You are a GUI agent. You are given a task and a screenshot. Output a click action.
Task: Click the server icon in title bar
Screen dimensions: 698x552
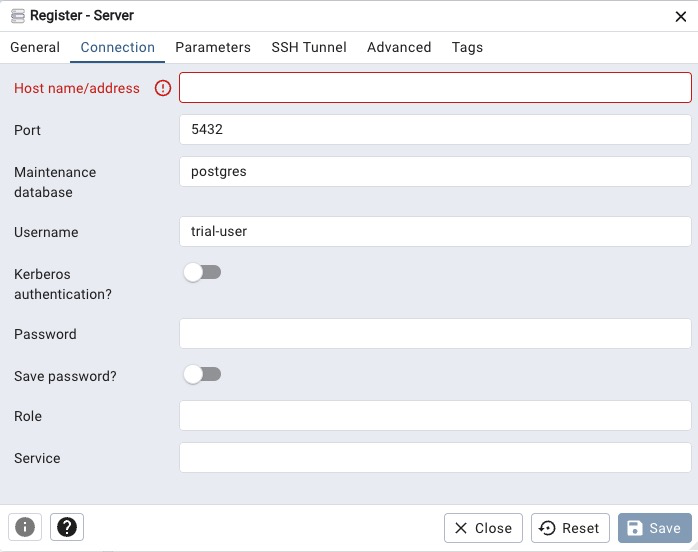click(17, 16)
